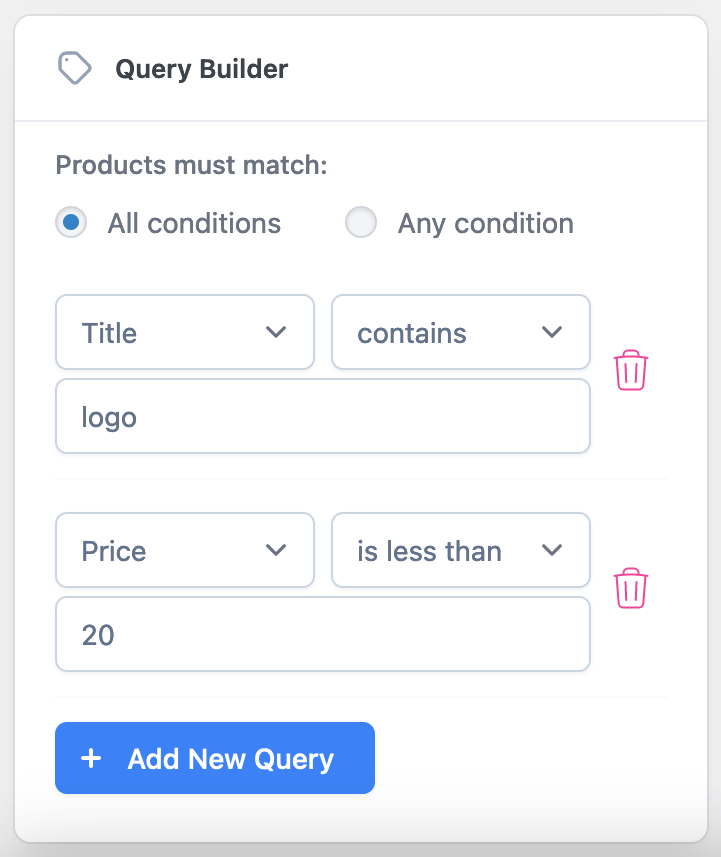This screenshot has width=721, height=857.
Task: Delete the Title contains logo condition
Action: pos(630,369)
